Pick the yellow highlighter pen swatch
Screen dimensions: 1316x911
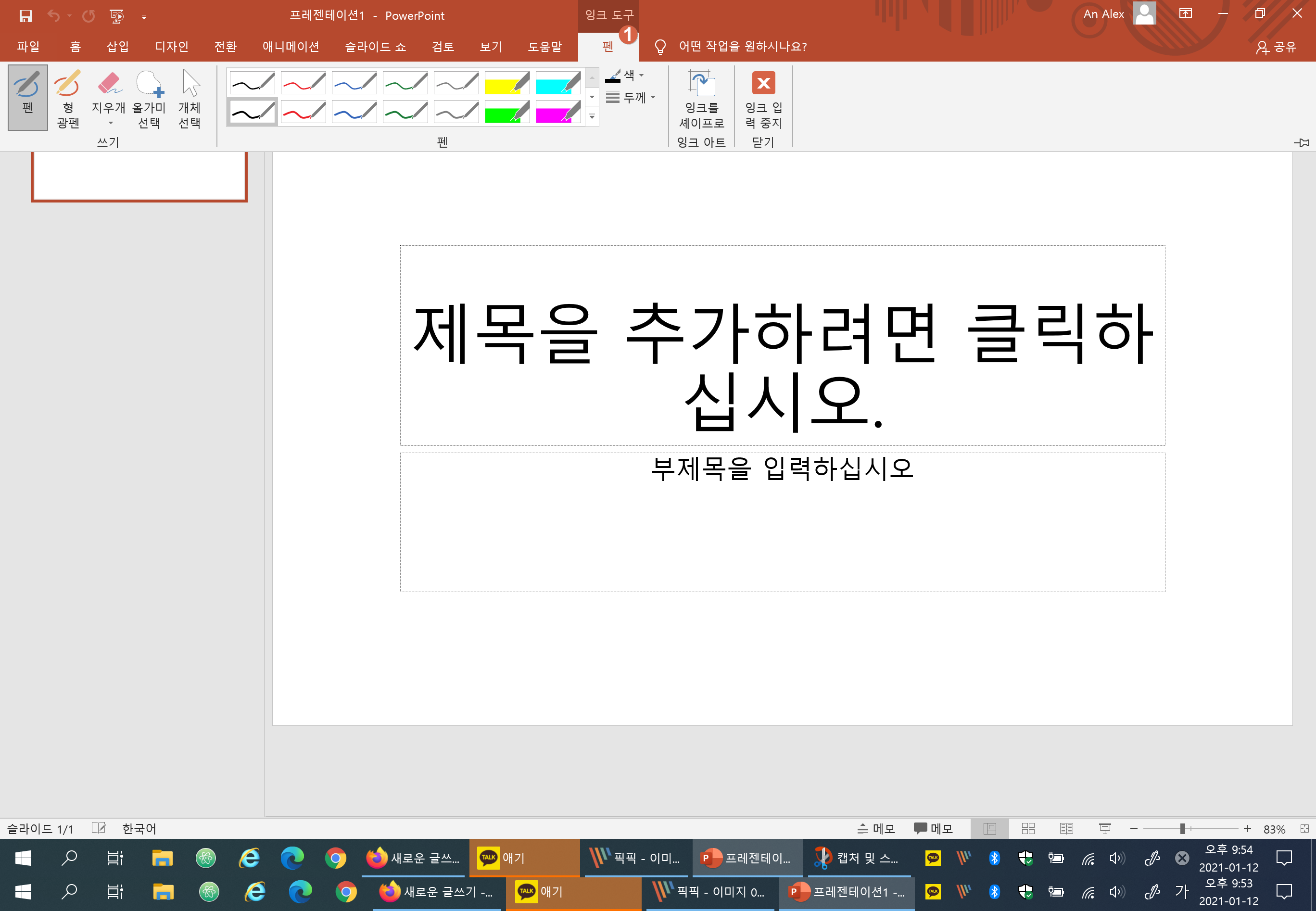(507, 83)
